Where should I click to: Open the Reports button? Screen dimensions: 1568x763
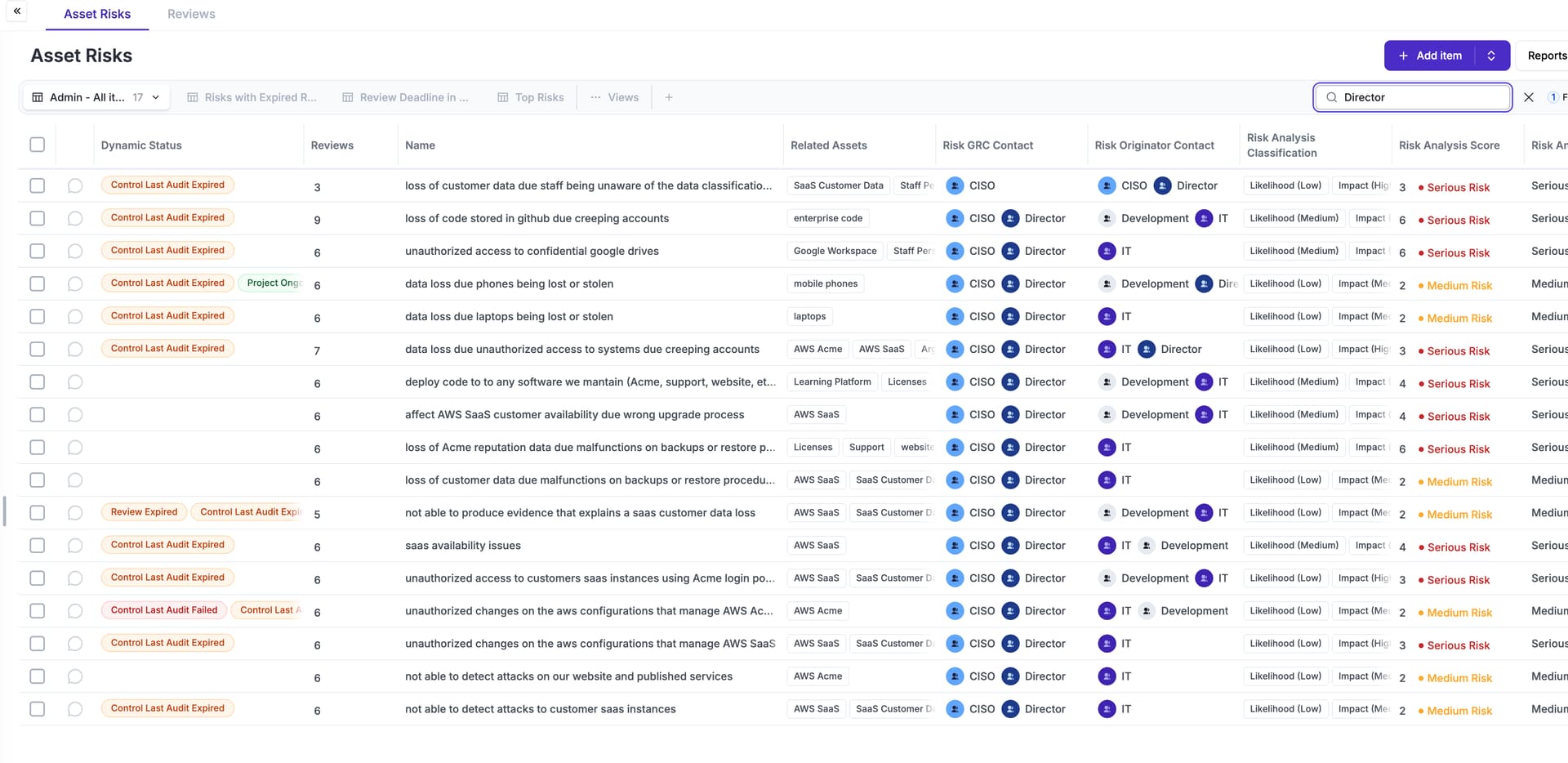[1546, 56]
